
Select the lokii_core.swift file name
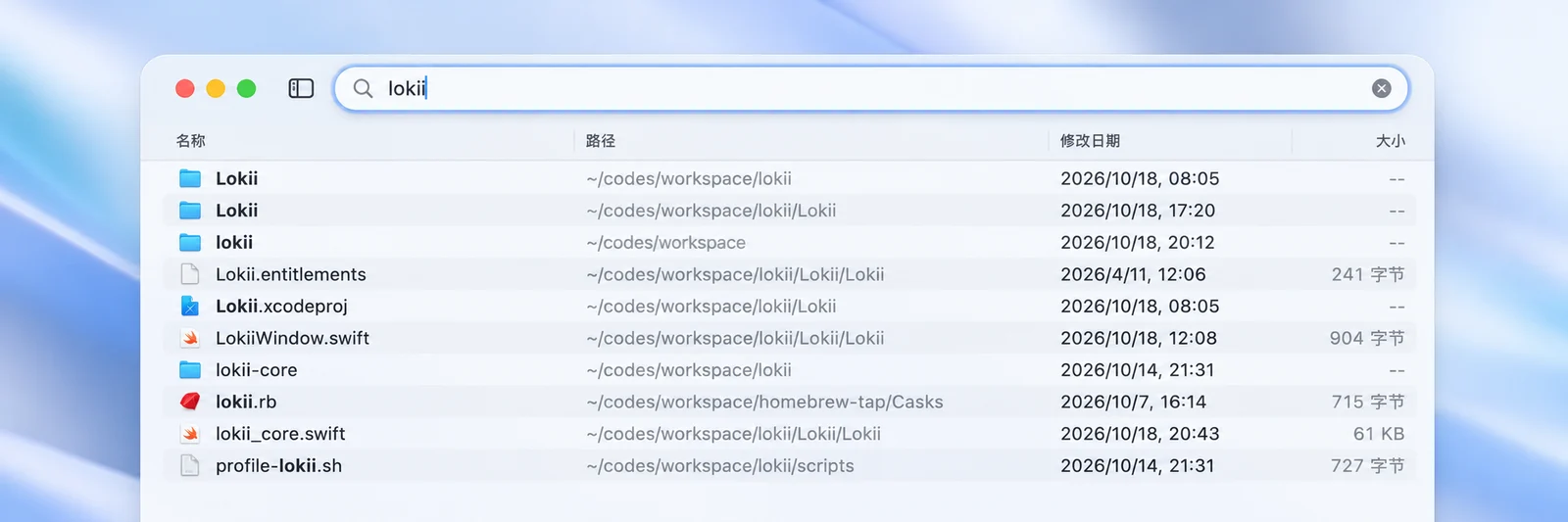pyautogui.click(x=280, y=434)
